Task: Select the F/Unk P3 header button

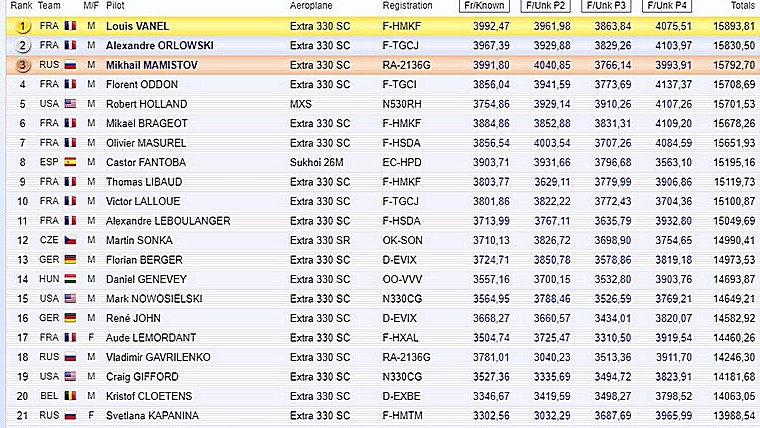Action: pyautogui.click(x=606, y=6)
